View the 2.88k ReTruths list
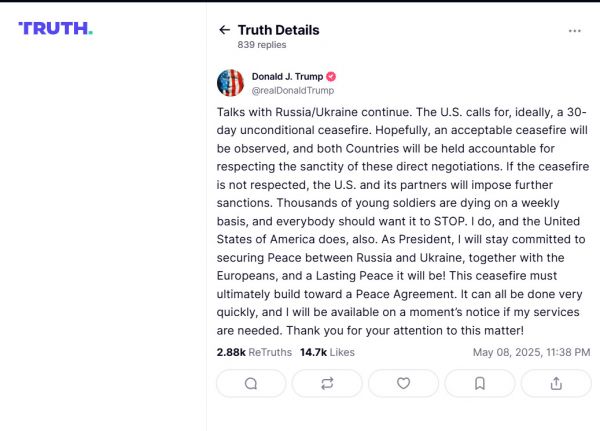Screen dimensions: 600x431 click(x=253, y=352)
